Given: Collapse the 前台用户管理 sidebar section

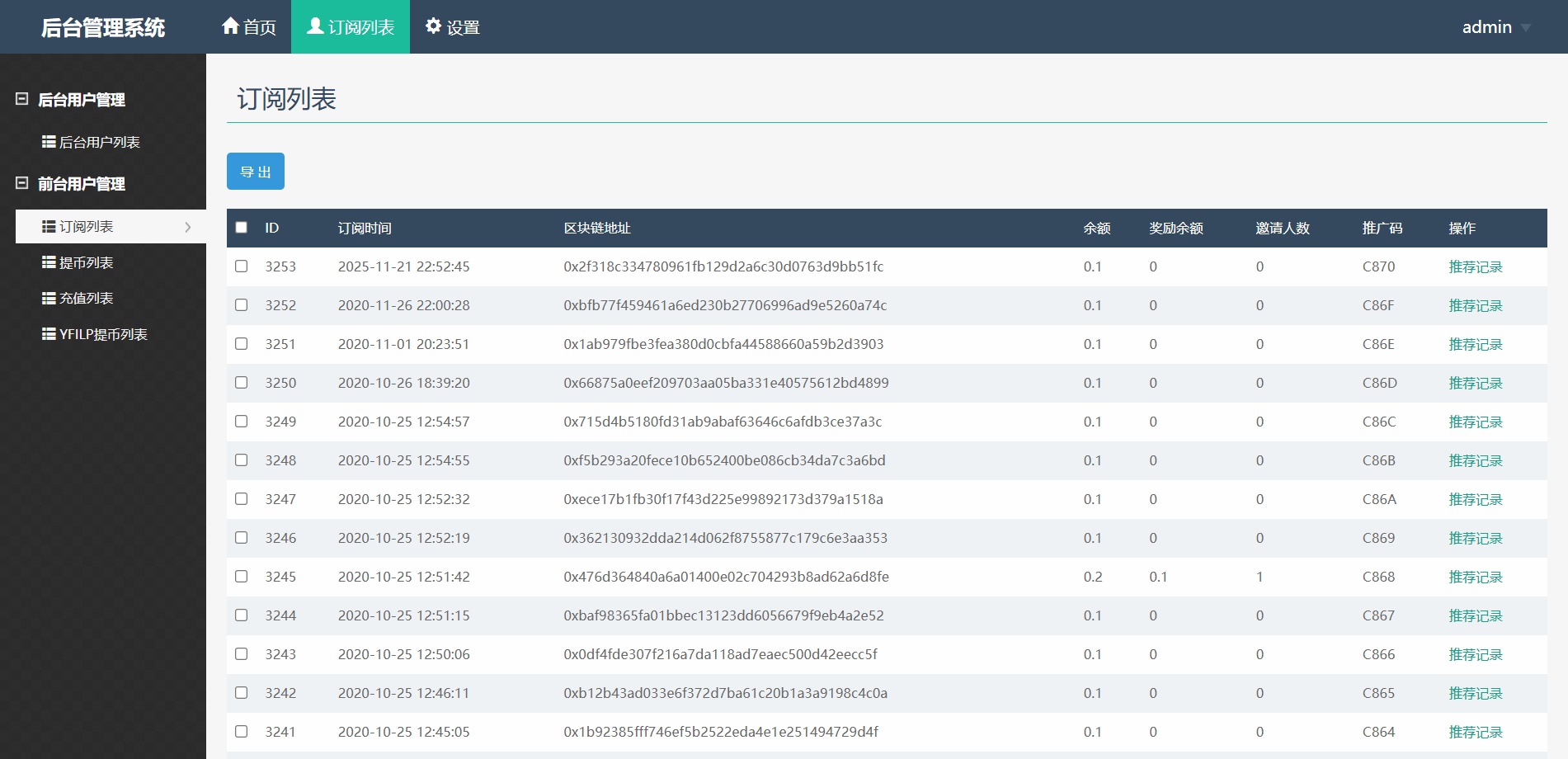Looking at the screenshot, I should [x=22, y=183].
